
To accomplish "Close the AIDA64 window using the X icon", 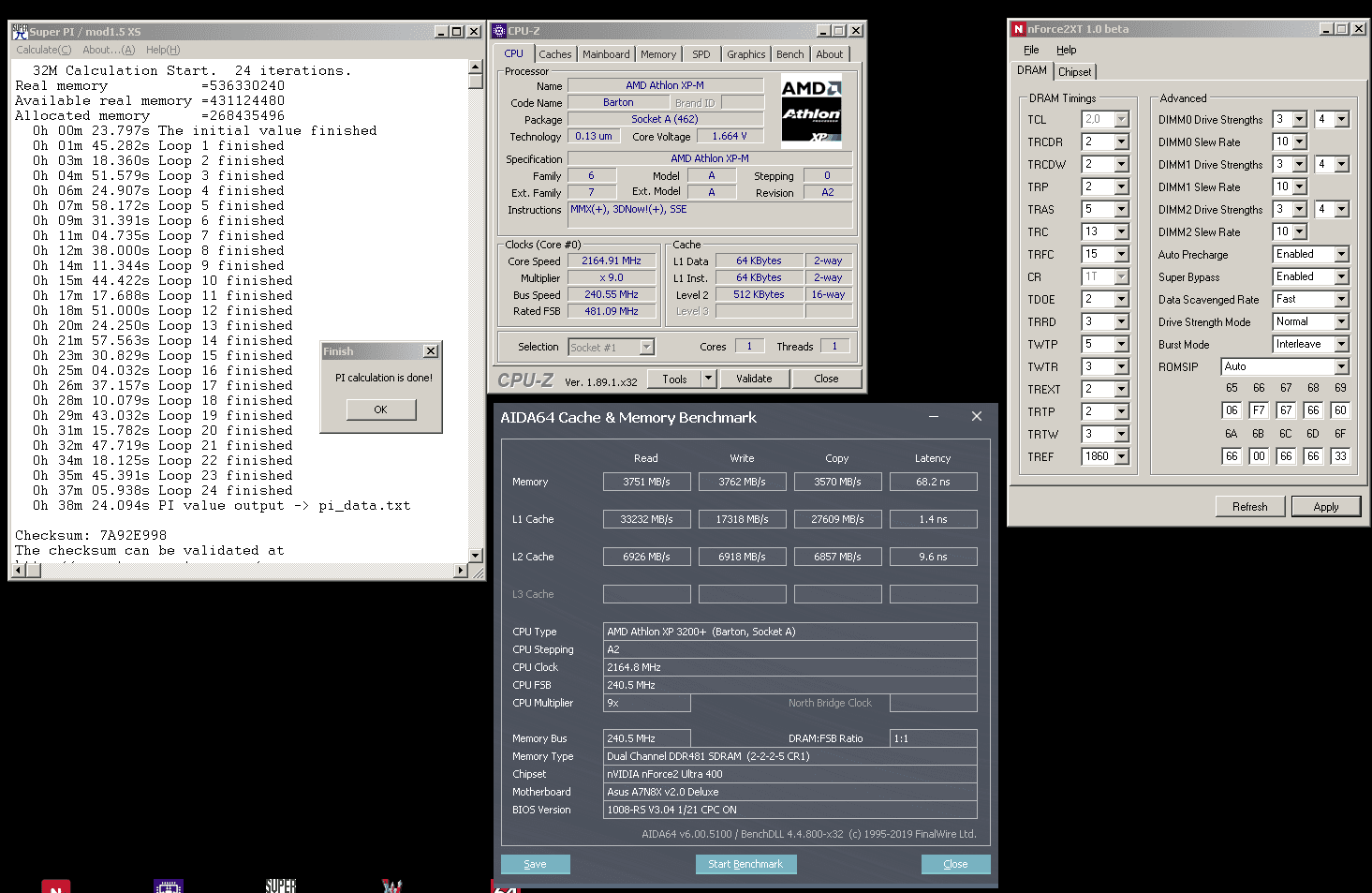I will (977, 417).
